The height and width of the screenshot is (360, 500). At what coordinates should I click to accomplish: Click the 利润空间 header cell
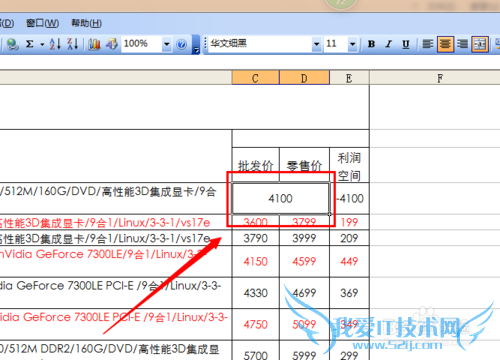tap(349, 166)
